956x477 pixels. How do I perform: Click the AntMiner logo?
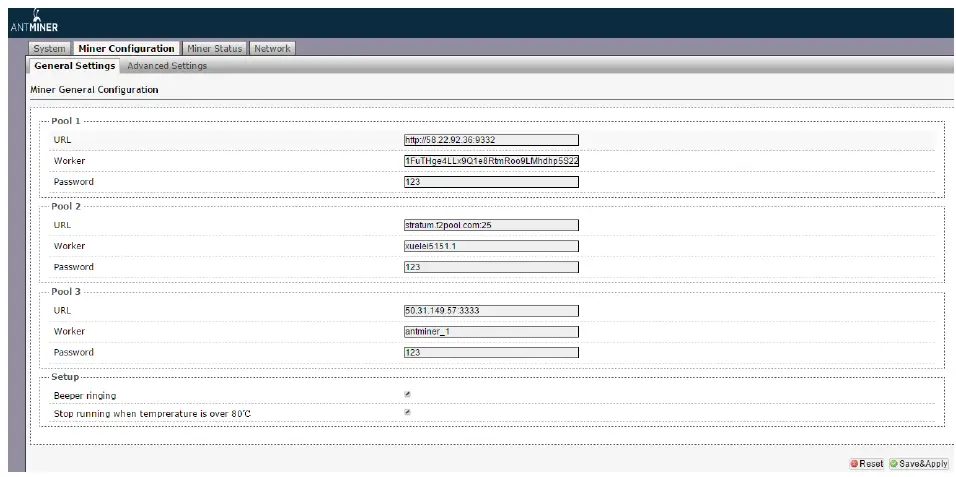point(34,23)
